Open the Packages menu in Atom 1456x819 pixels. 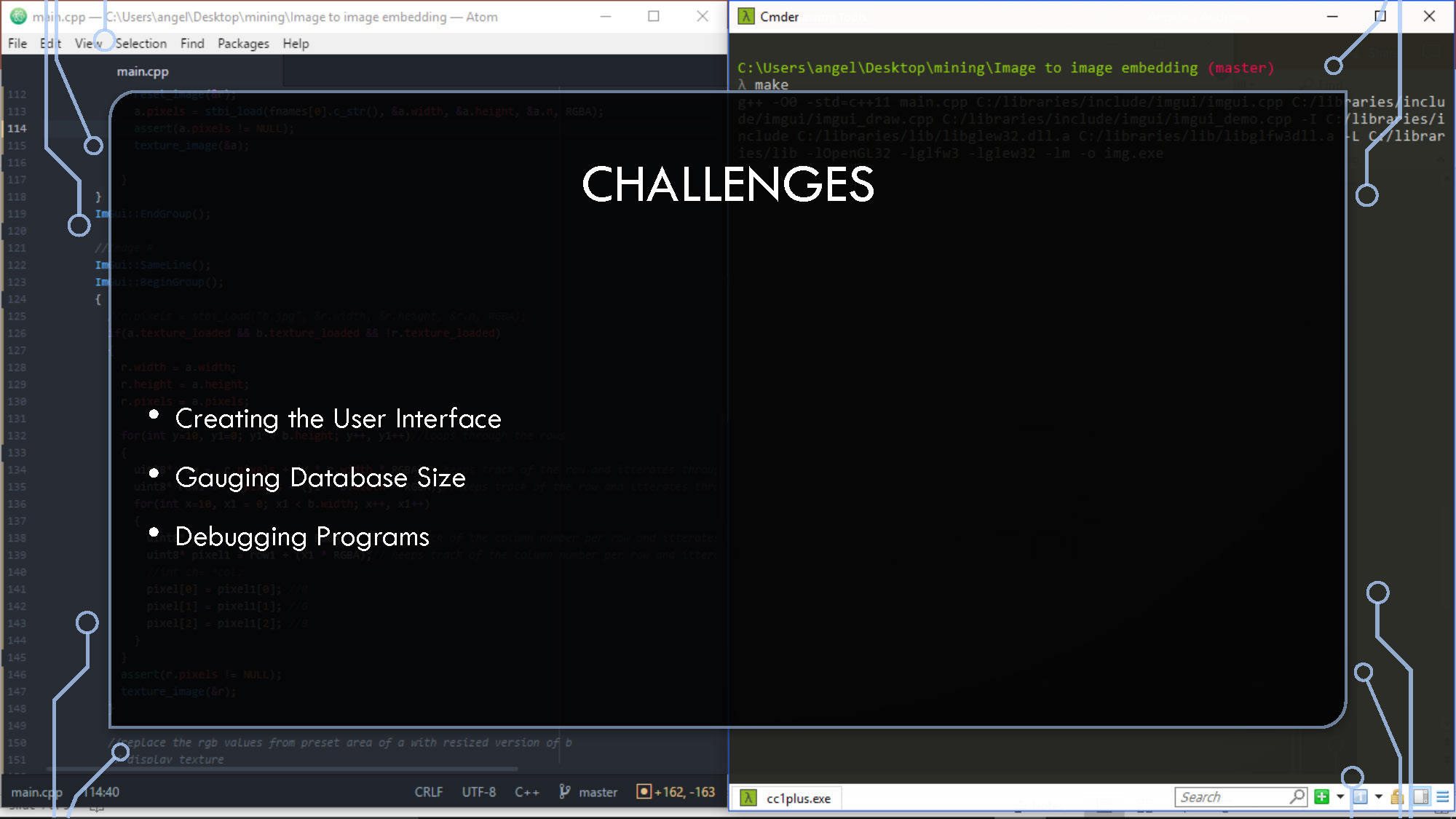[243, 43]
